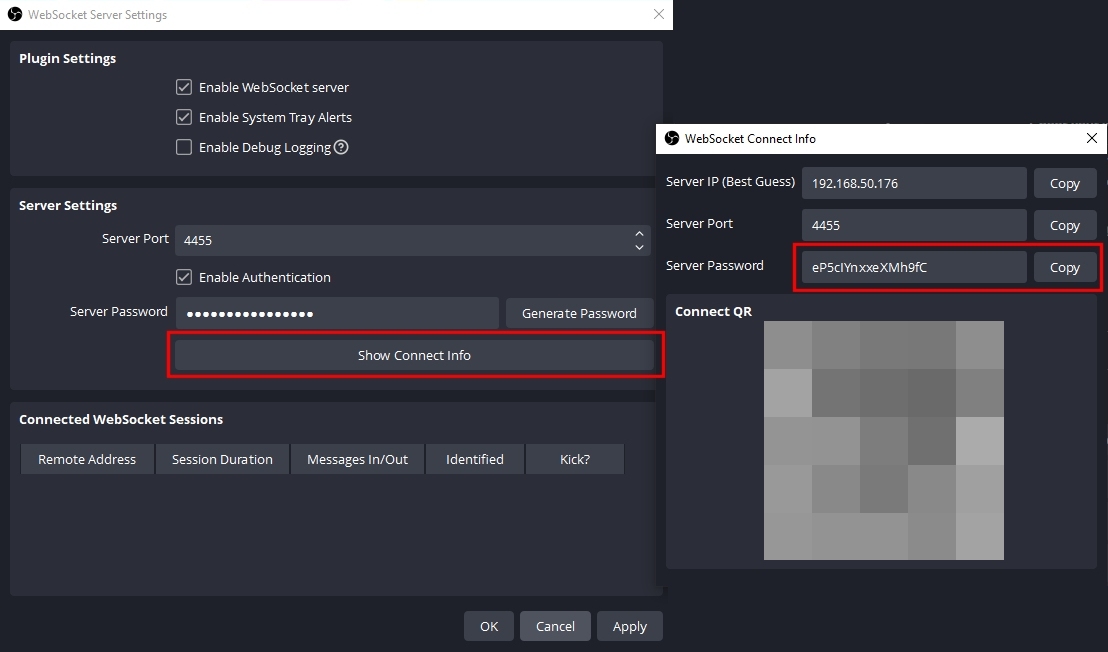Select the Remote Address column header
This screenshot has height=652, width=1108.
87,459
